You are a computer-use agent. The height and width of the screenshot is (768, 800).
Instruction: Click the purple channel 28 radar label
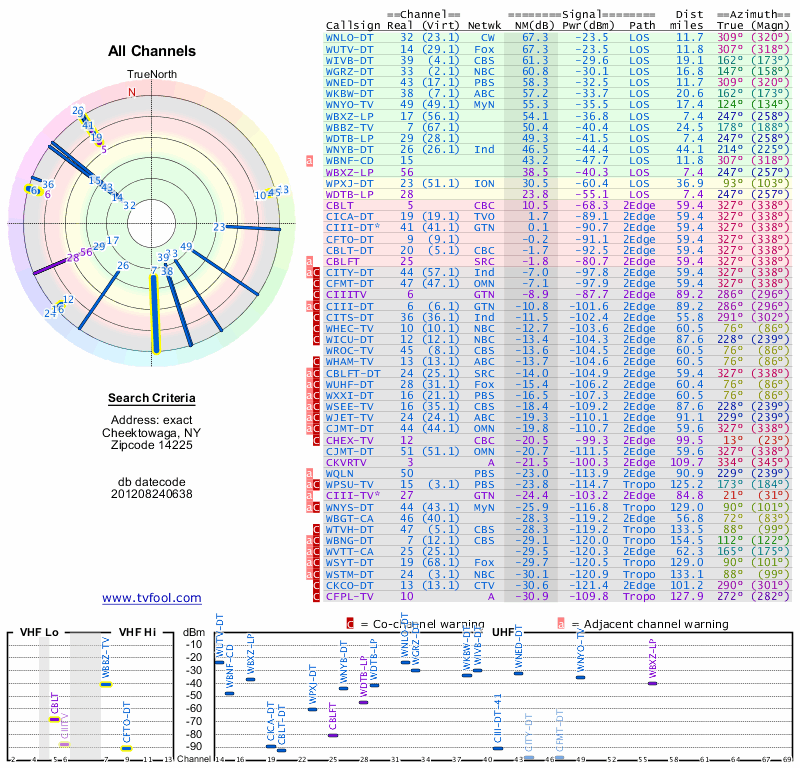(73, 258)
